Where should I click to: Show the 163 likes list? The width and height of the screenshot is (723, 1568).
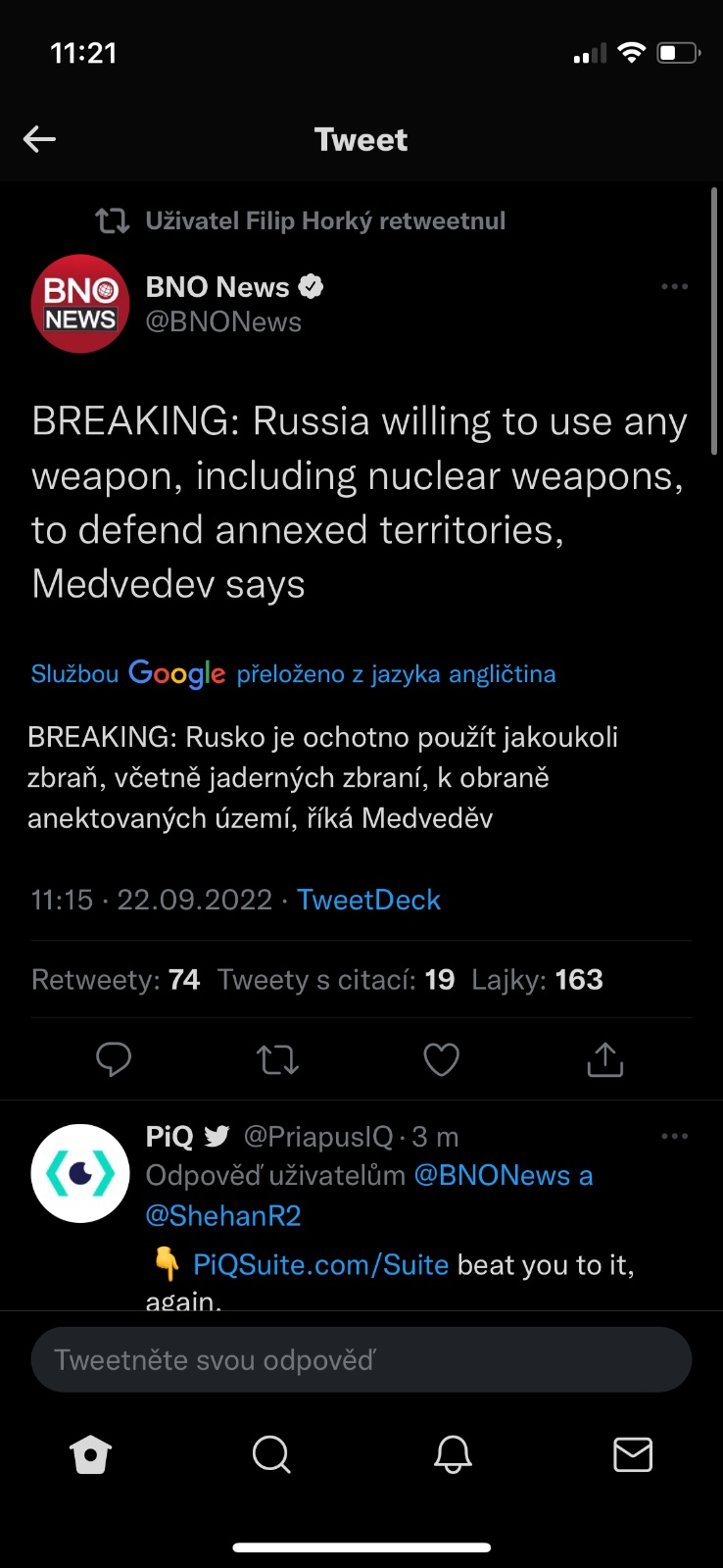tap(537, 980)
